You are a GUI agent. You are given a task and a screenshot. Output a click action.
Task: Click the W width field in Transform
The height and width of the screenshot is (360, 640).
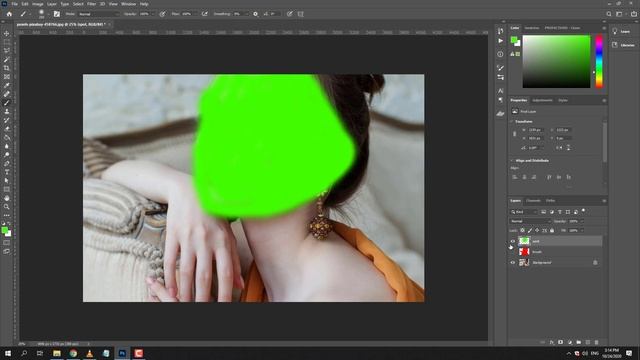pos(537,130)
